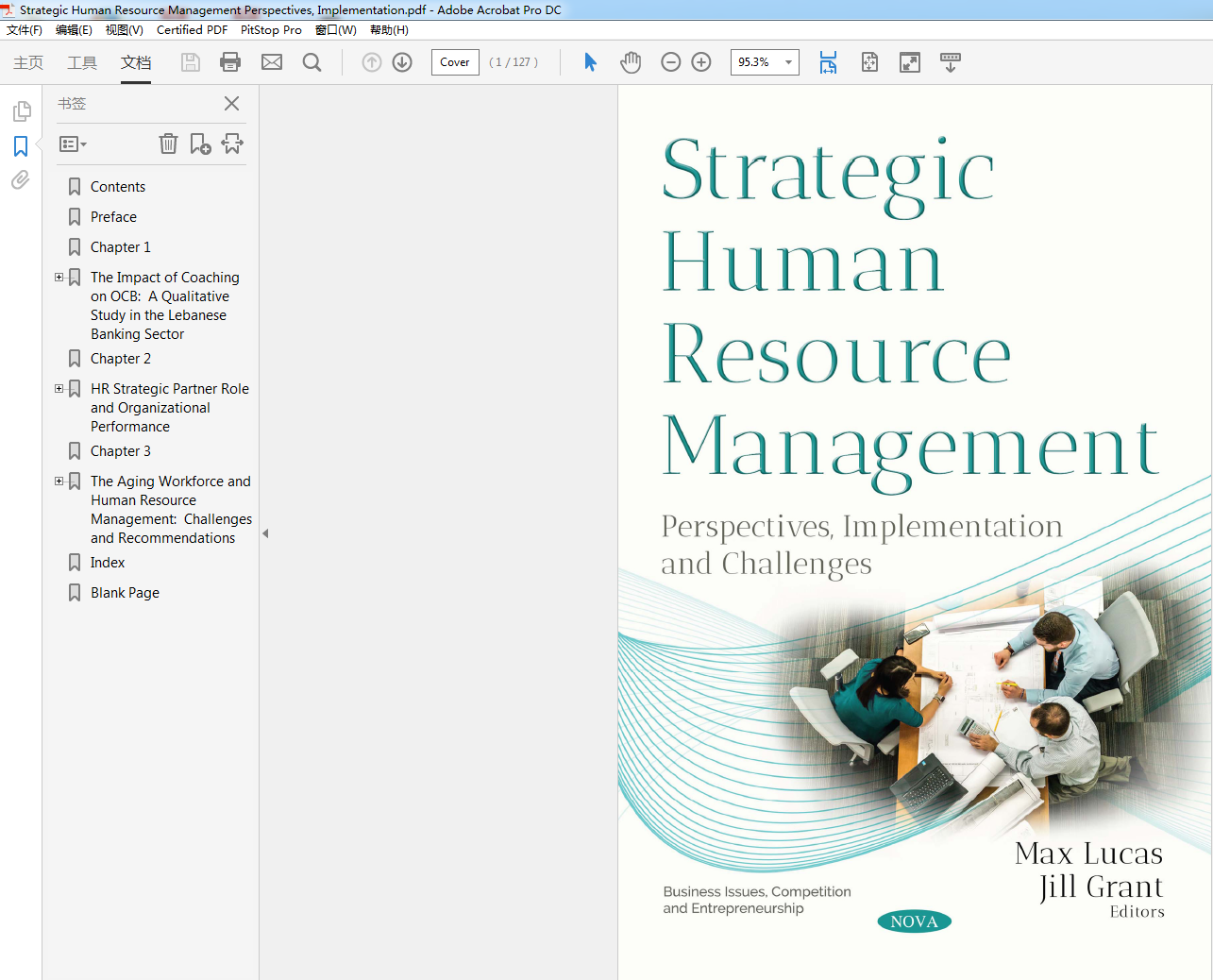
Task: Click the page label Cover field
Action: click(455, 62)
